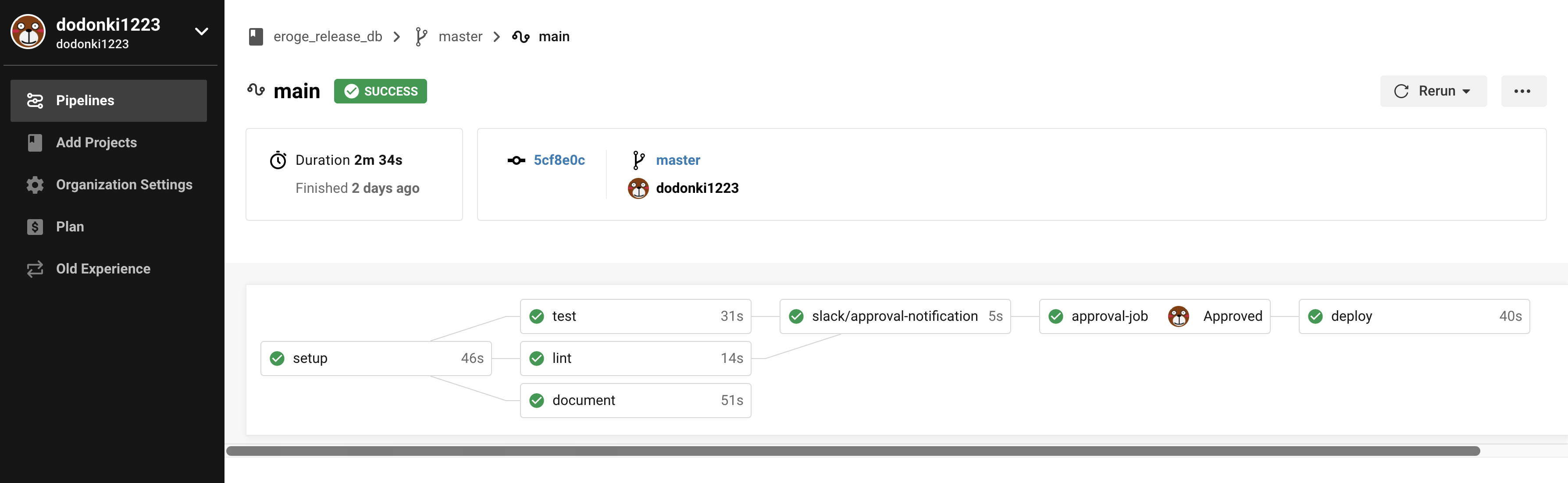Click the duration stopwatch icon
This screenshot has height=483, width=1568.
[x=278, y=160]
